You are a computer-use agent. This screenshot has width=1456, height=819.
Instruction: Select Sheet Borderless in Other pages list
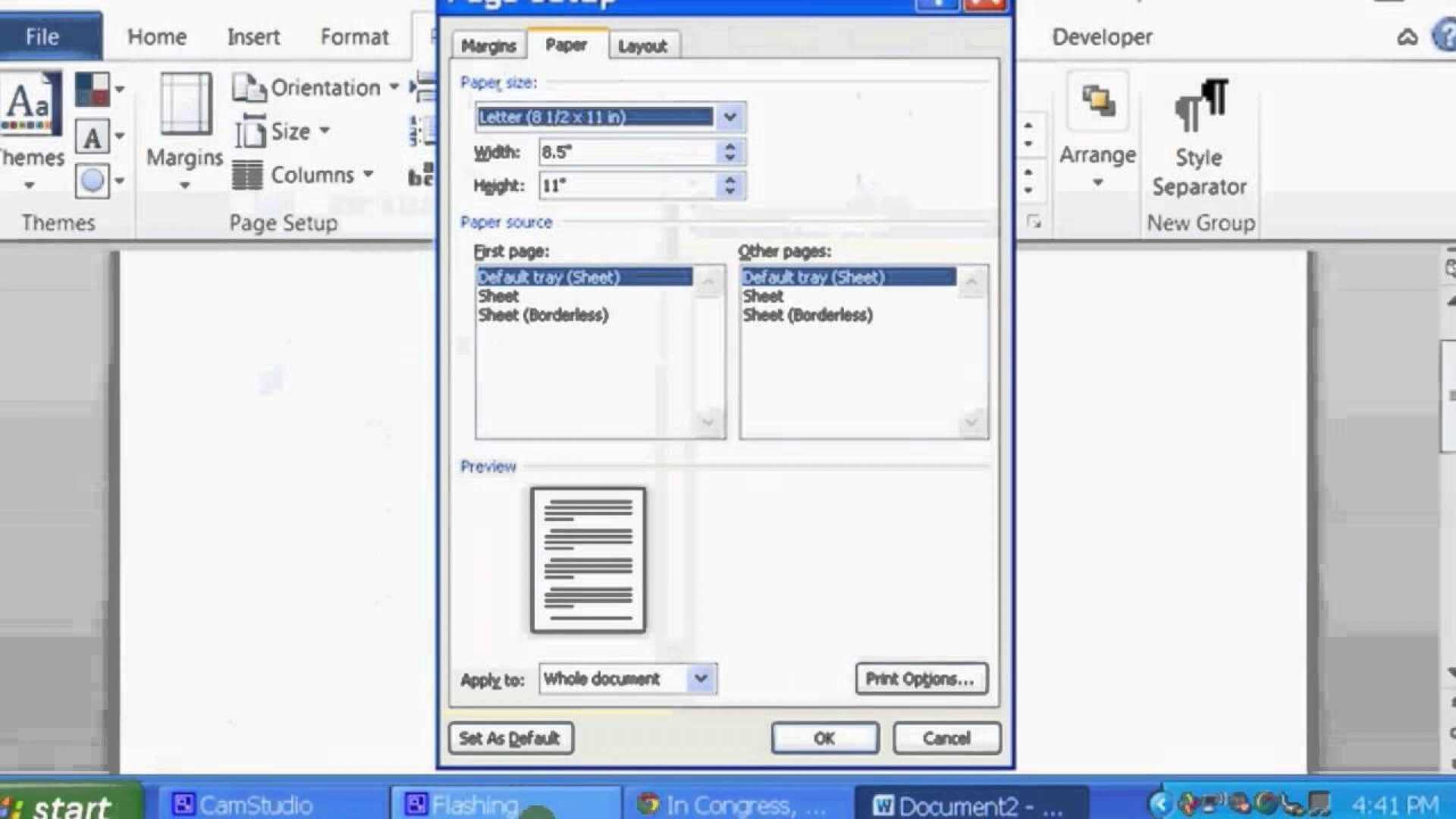coord(807,315)
